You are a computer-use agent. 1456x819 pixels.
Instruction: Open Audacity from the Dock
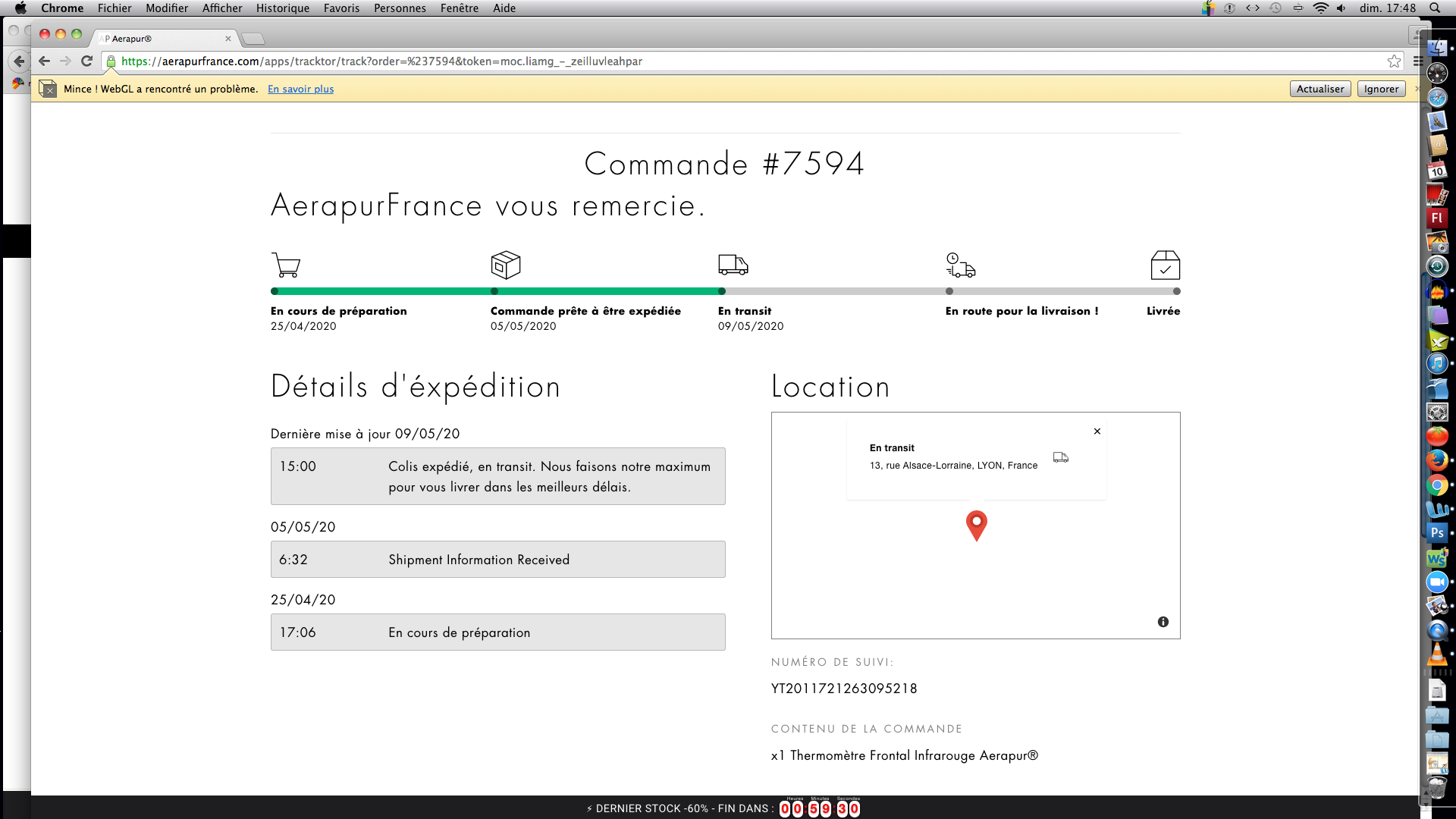click(1437, 291)
